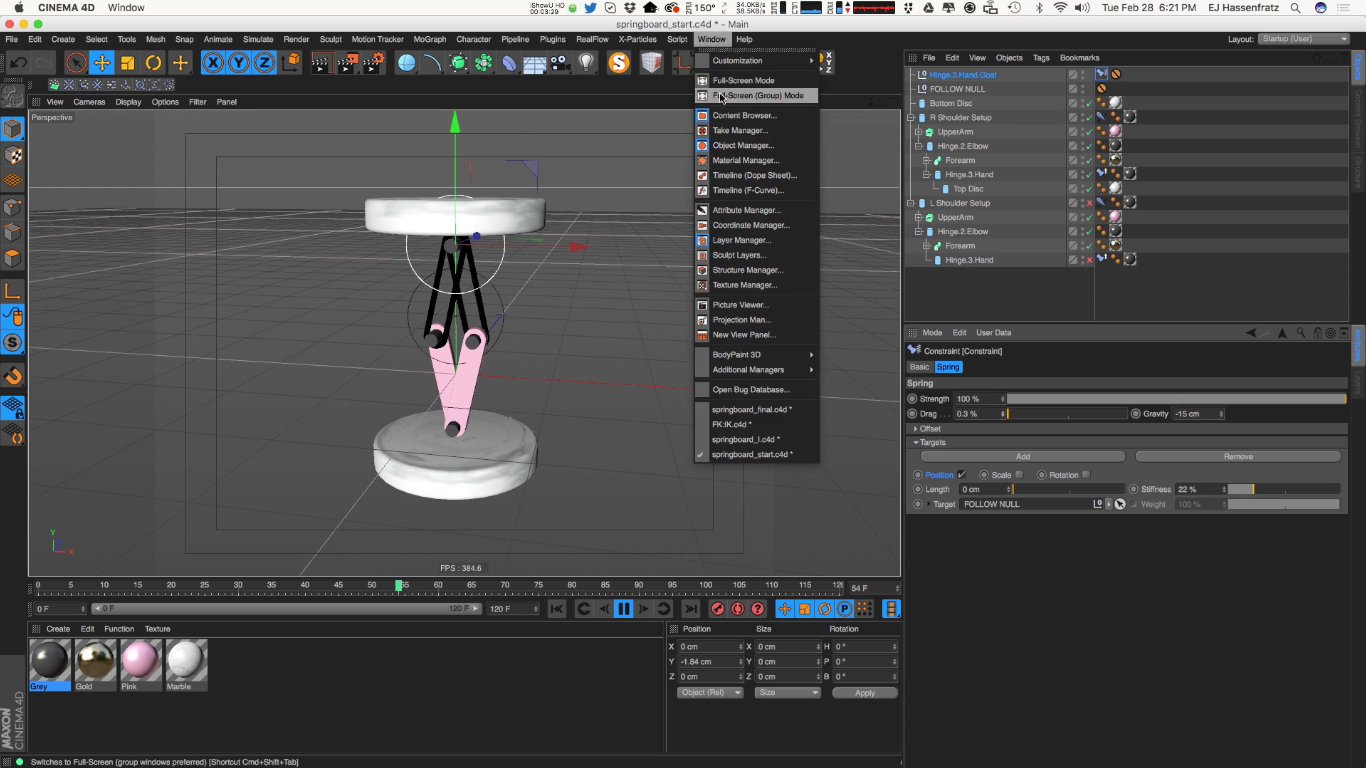
Task: Select the Live Selection tool
Action: [x=76, y=63]
